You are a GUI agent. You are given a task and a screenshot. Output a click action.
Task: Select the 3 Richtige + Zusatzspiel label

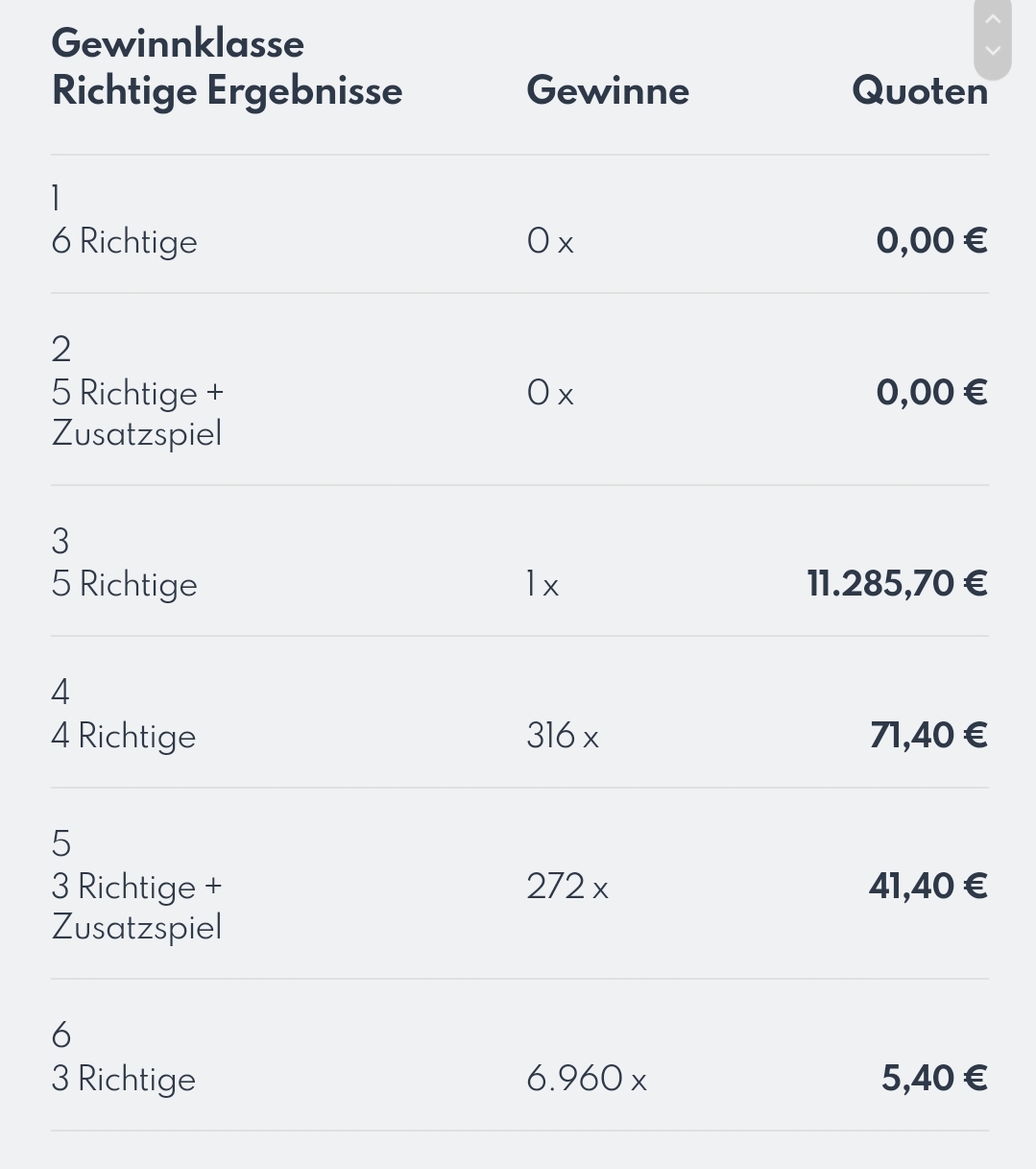137,907
